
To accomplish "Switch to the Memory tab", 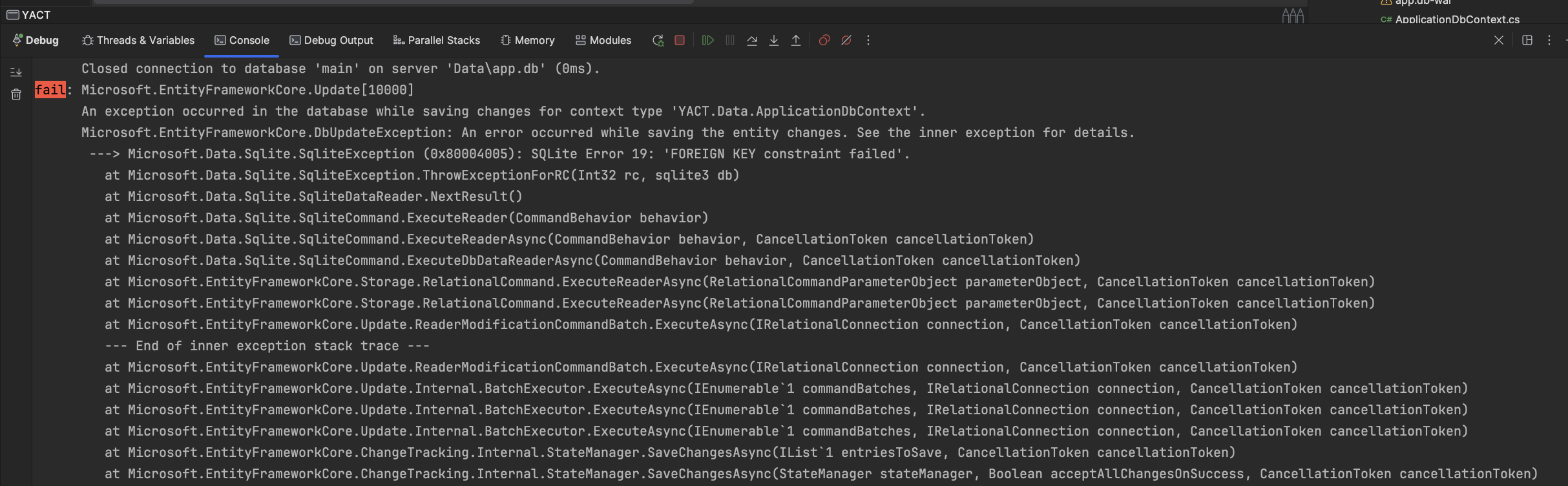I will (528, 40).
